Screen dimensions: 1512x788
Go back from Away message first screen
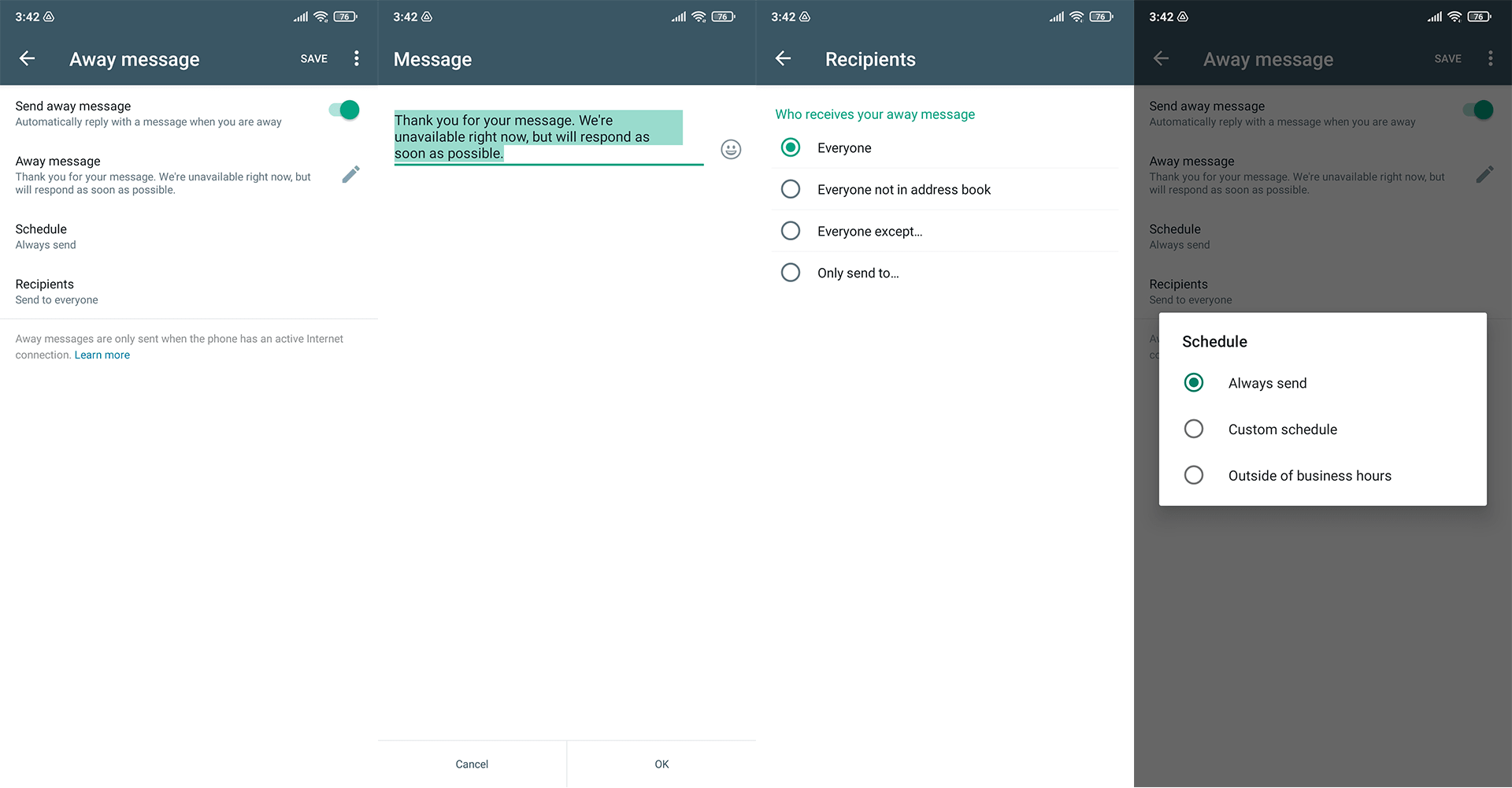(x=28, y=58)
